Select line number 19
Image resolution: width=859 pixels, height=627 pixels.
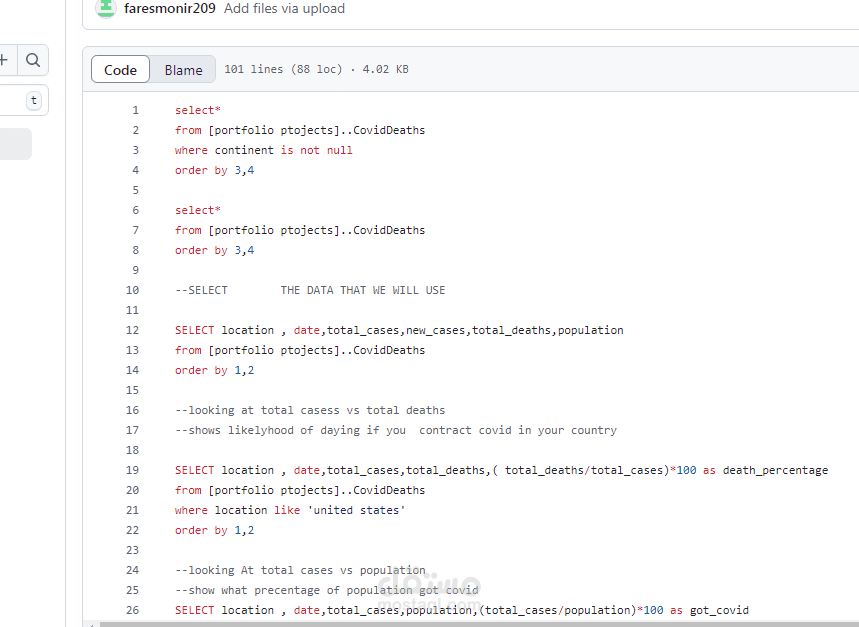pos(133,470)
